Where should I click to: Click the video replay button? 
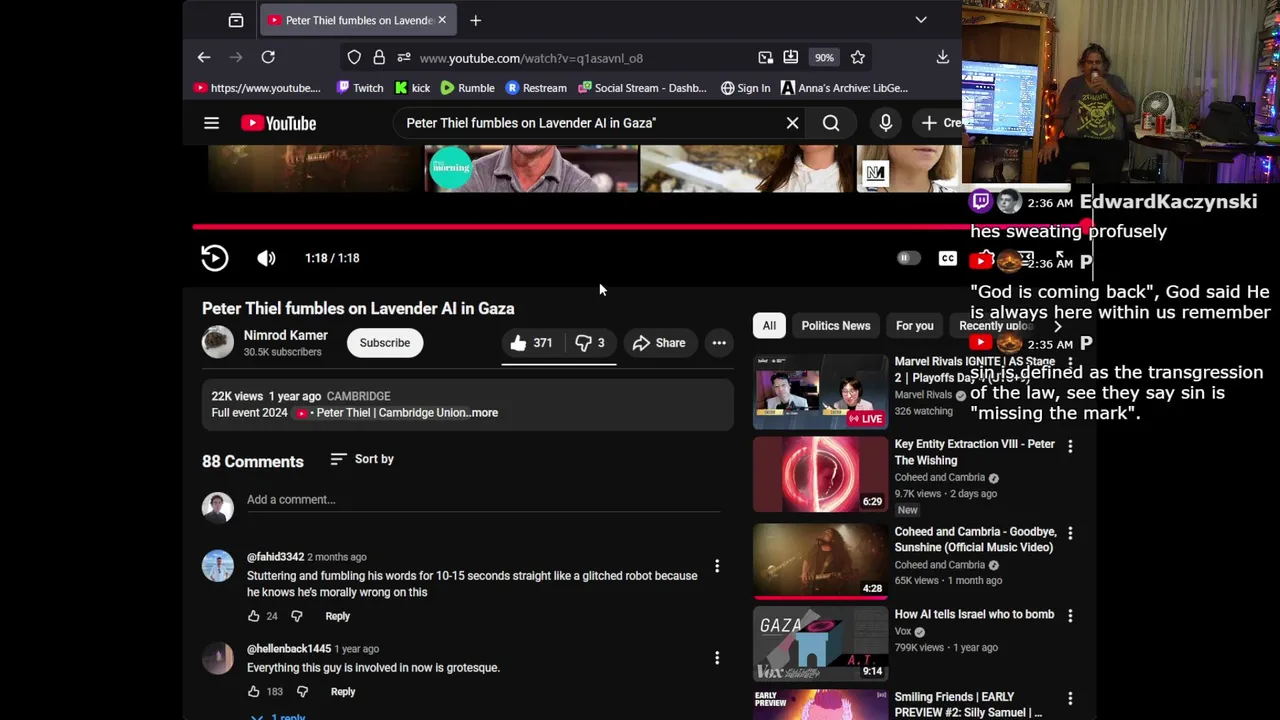[214, 258]
